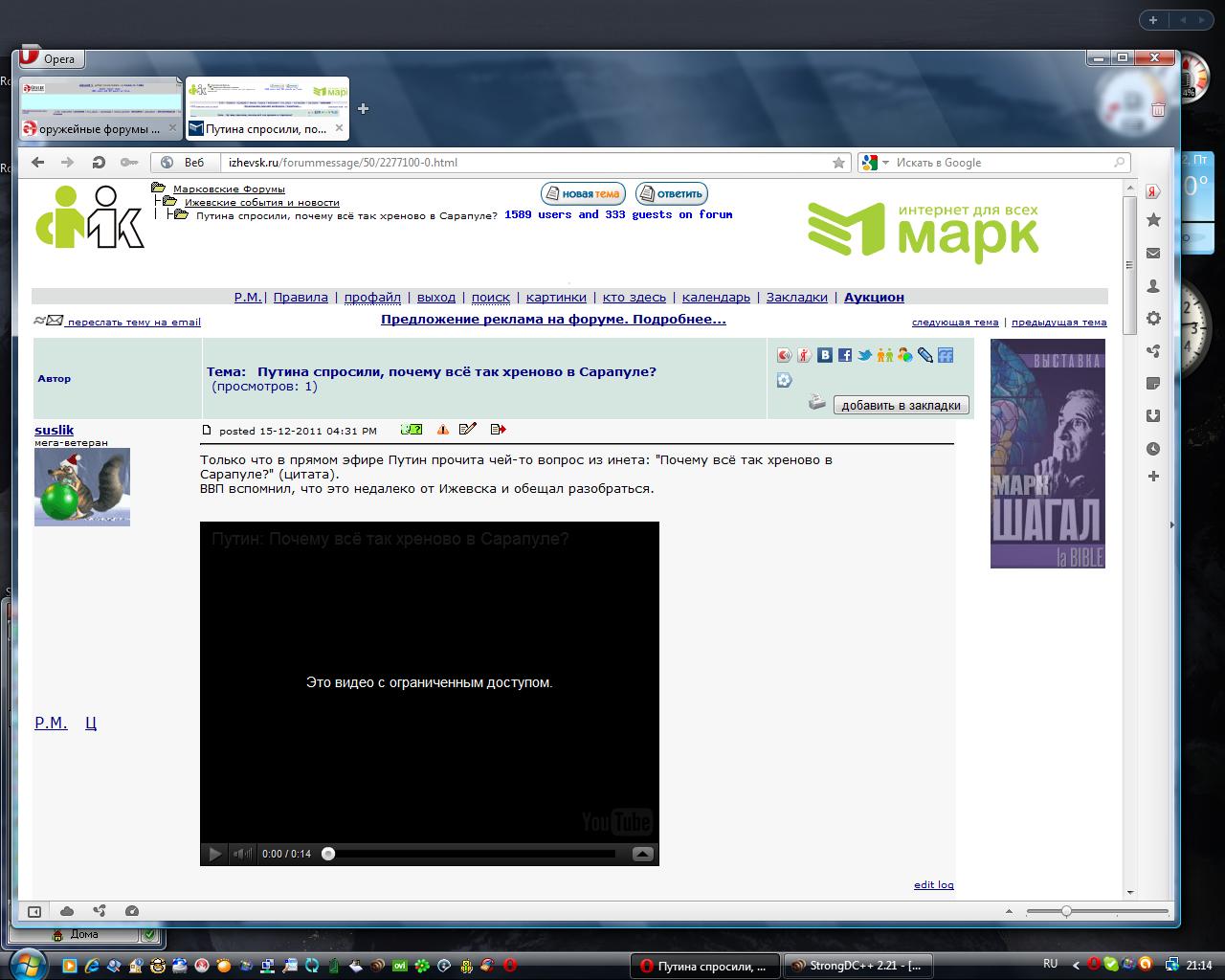Reload the page with the refresh icon
1225x980 pixels.
click(98, 163)
